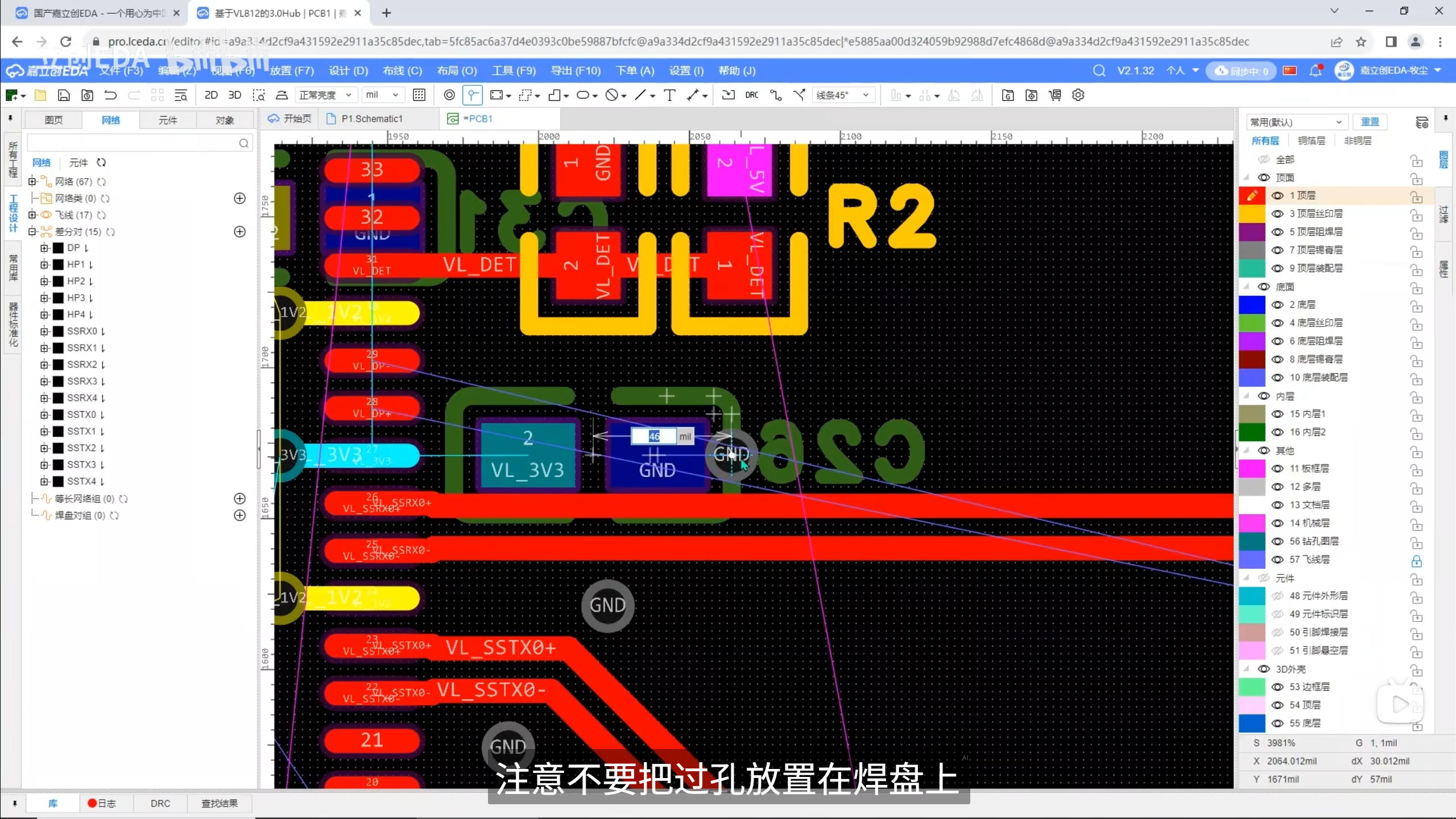This screenshot has height=819, width=1456.
Task: Click the DRC check toolbar icon
Action: [751, 95]
